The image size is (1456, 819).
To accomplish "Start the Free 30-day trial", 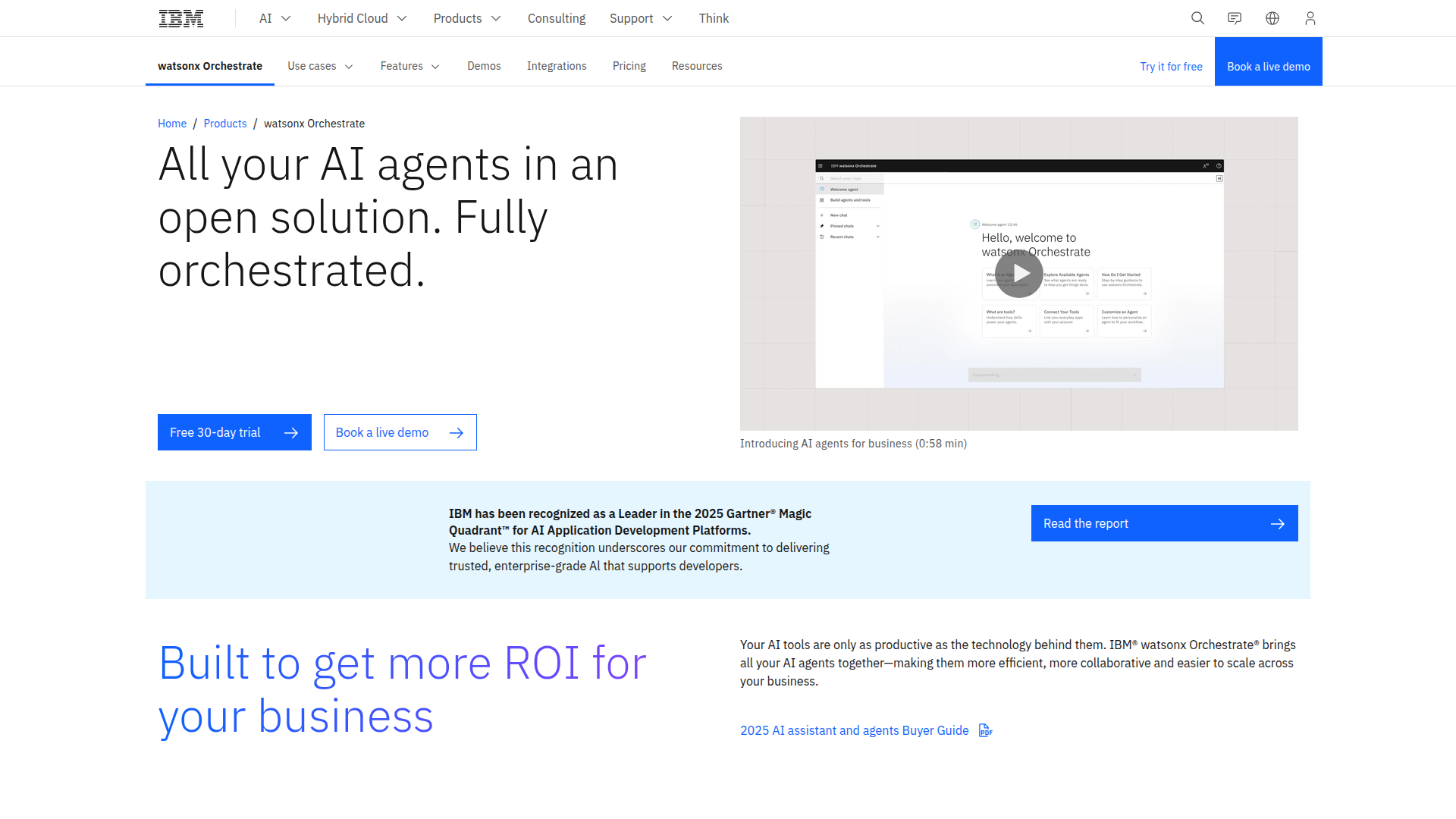I will pos(215,432).
